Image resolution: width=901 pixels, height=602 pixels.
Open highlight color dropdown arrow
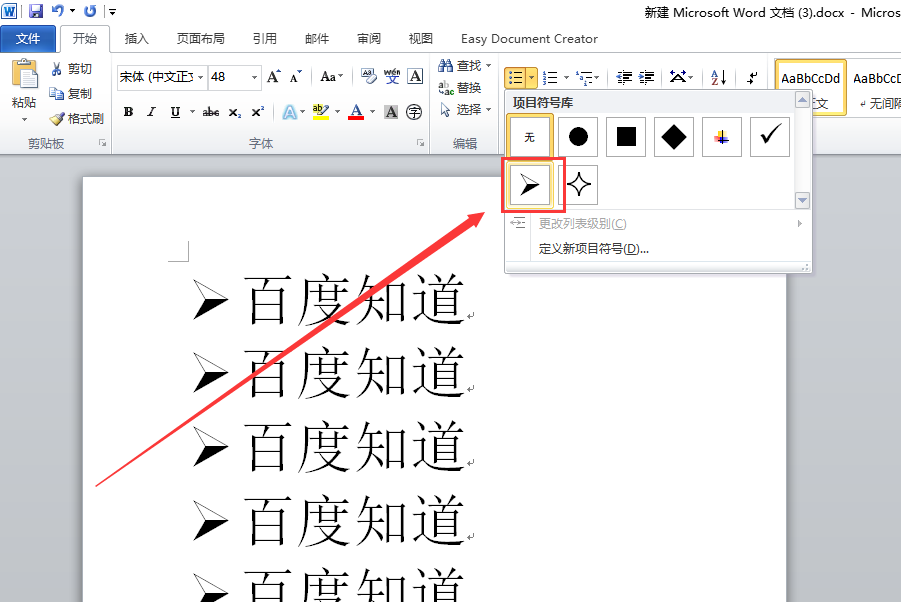(x=338, y=112)
